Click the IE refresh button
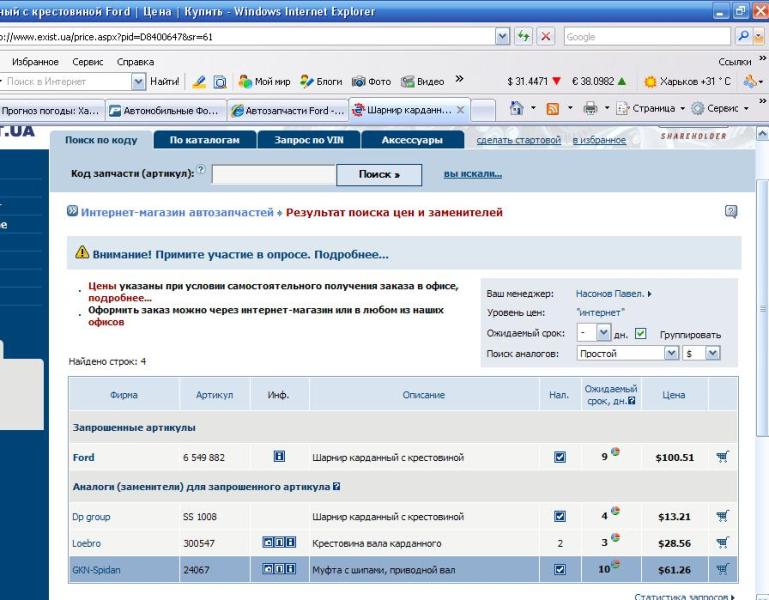769x600 pixels. click(x=524, y=36)
